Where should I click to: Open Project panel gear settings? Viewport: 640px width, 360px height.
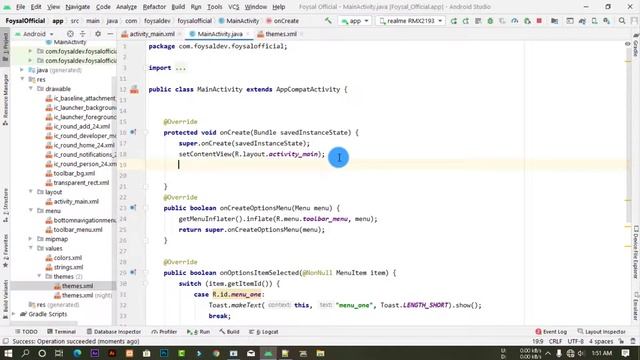coord(98,34)
